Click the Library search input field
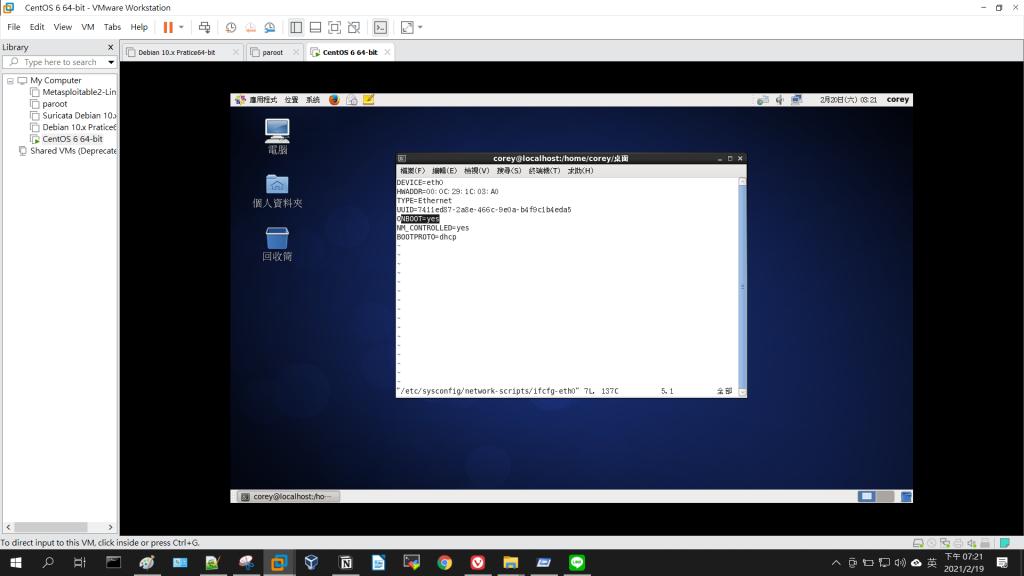Screen dimensions: 1024x576 pos(60,62)
